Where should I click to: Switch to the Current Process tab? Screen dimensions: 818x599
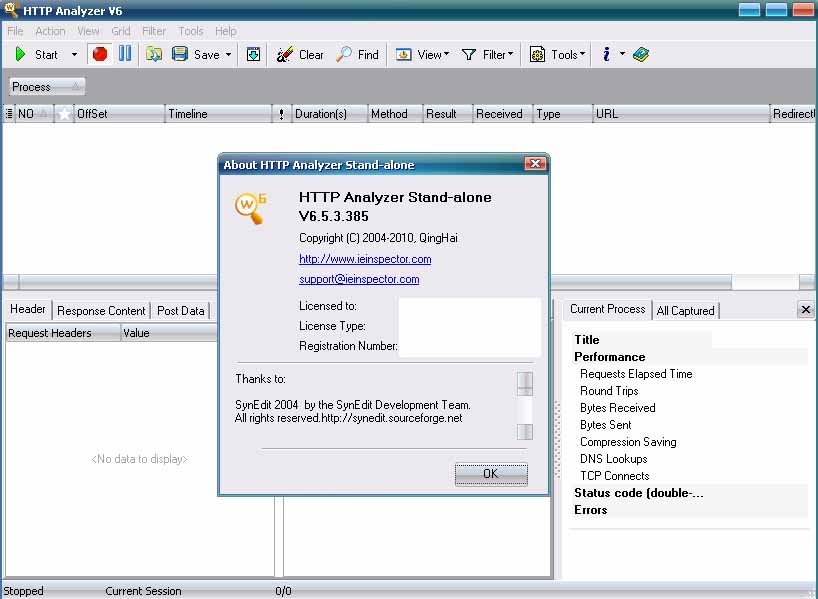607,309
